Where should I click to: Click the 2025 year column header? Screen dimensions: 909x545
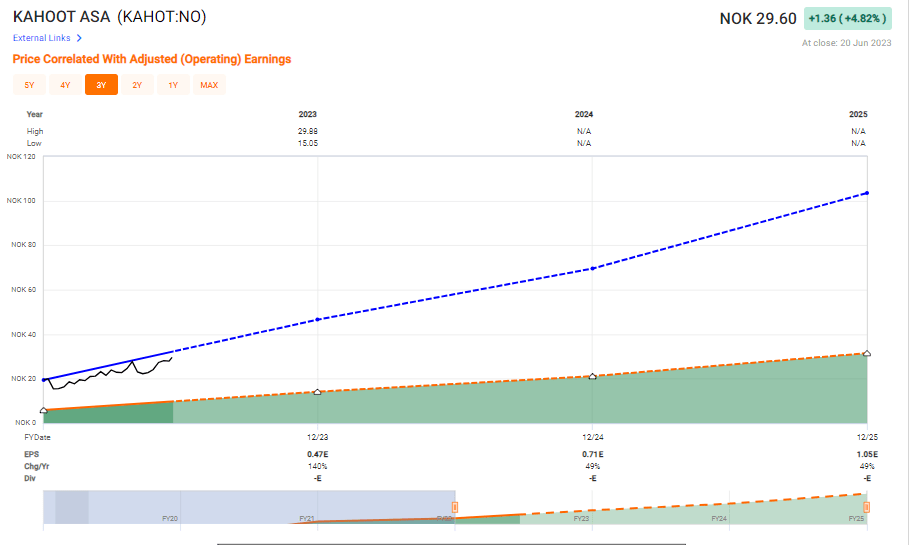click(x=859, y=114)
